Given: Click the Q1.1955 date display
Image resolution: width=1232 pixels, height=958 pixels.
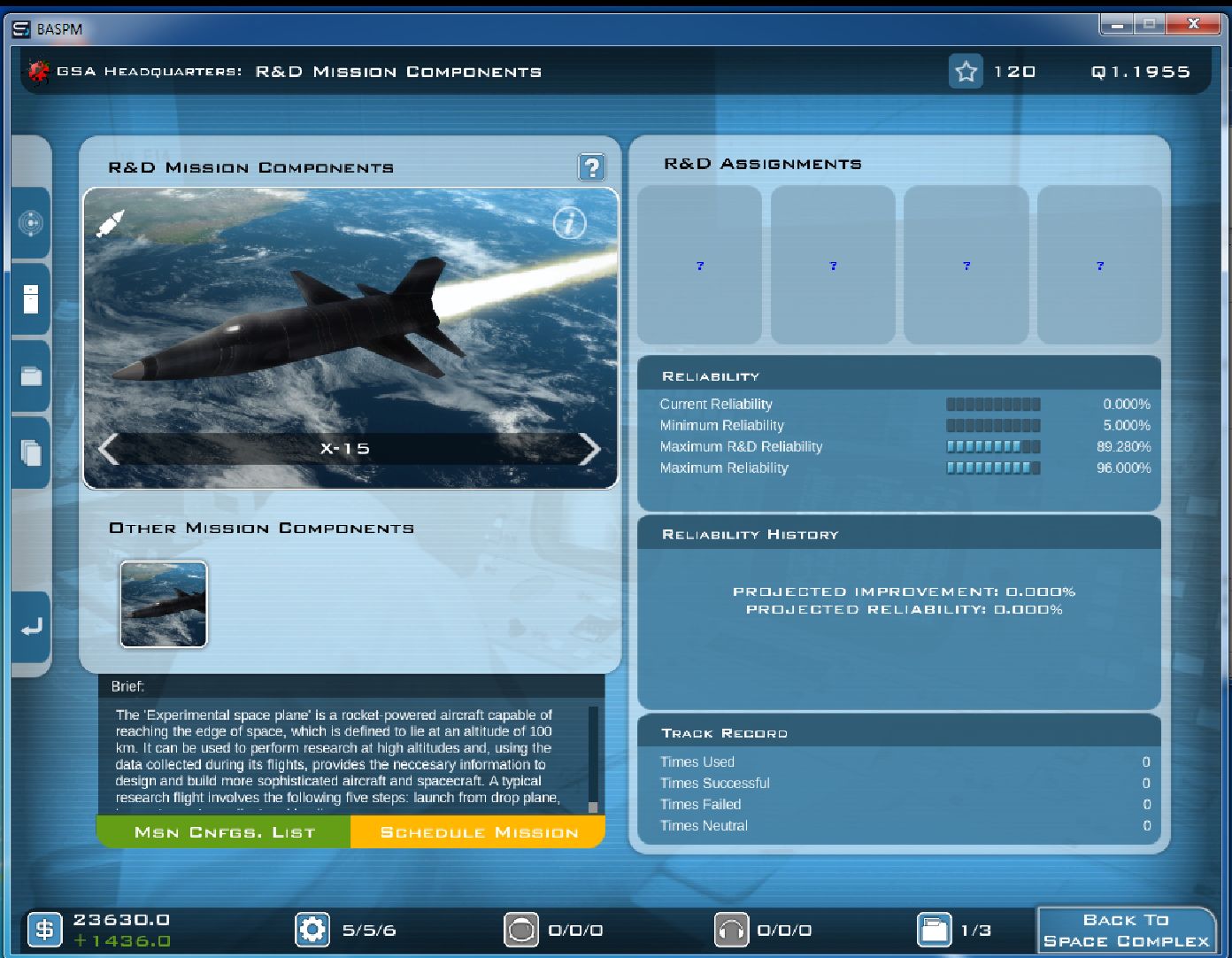Looking at the screenshot, I should (1140, 72).
